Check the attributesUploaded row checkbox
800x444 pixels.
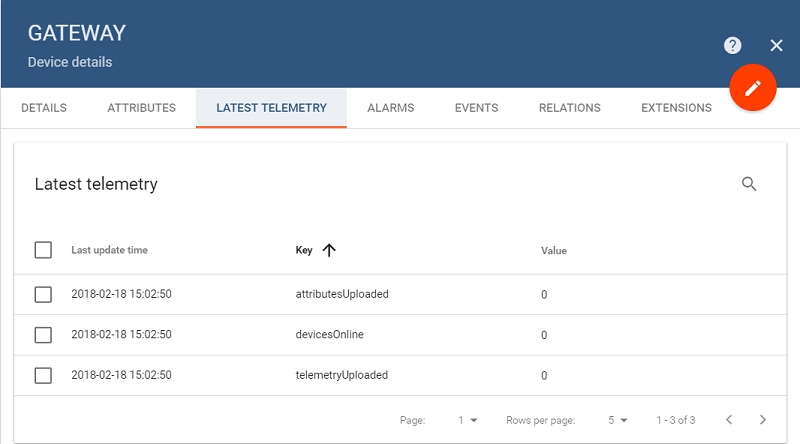click(43, 294)
